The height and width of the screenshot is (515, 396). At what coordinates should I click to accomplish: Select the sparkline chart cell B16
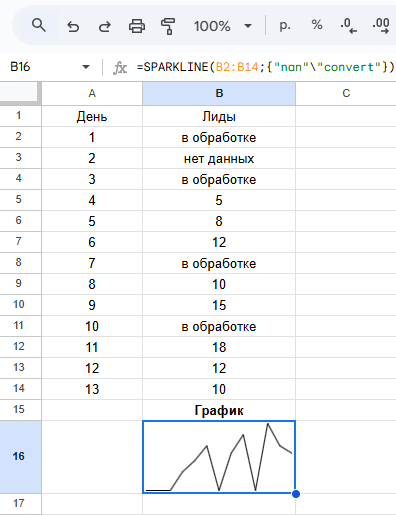pos(219,457)
